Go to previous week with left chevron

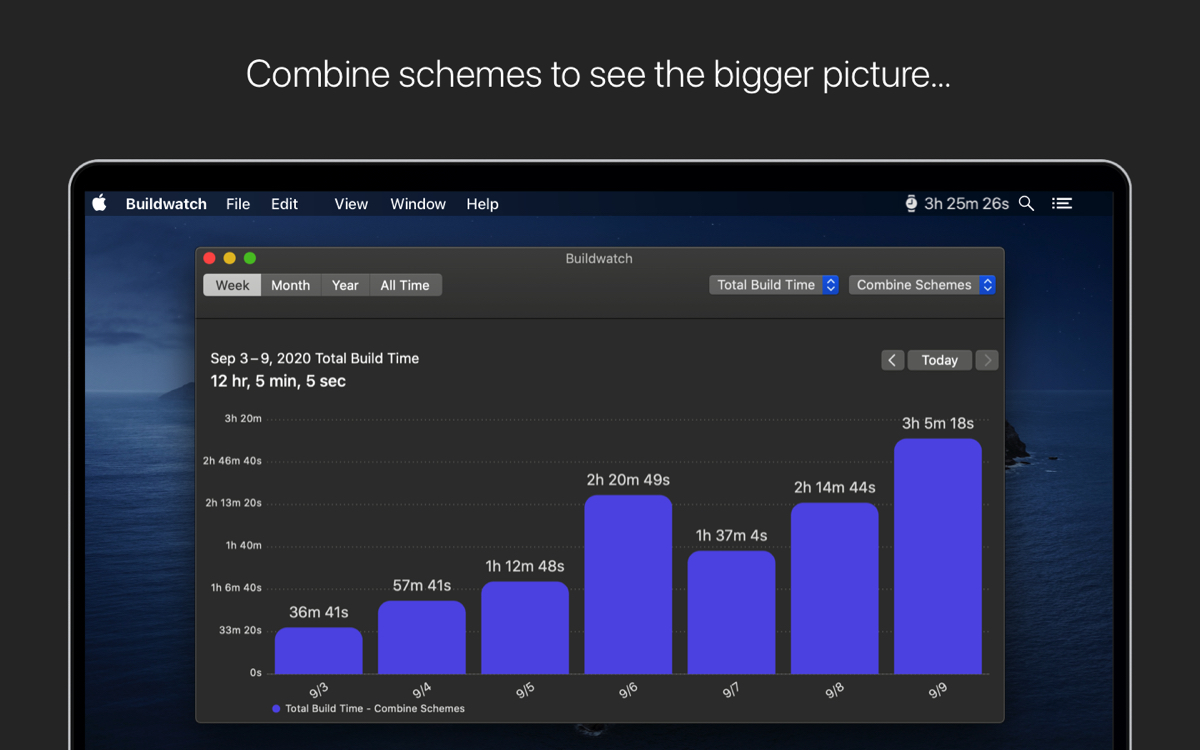point(893,360)
